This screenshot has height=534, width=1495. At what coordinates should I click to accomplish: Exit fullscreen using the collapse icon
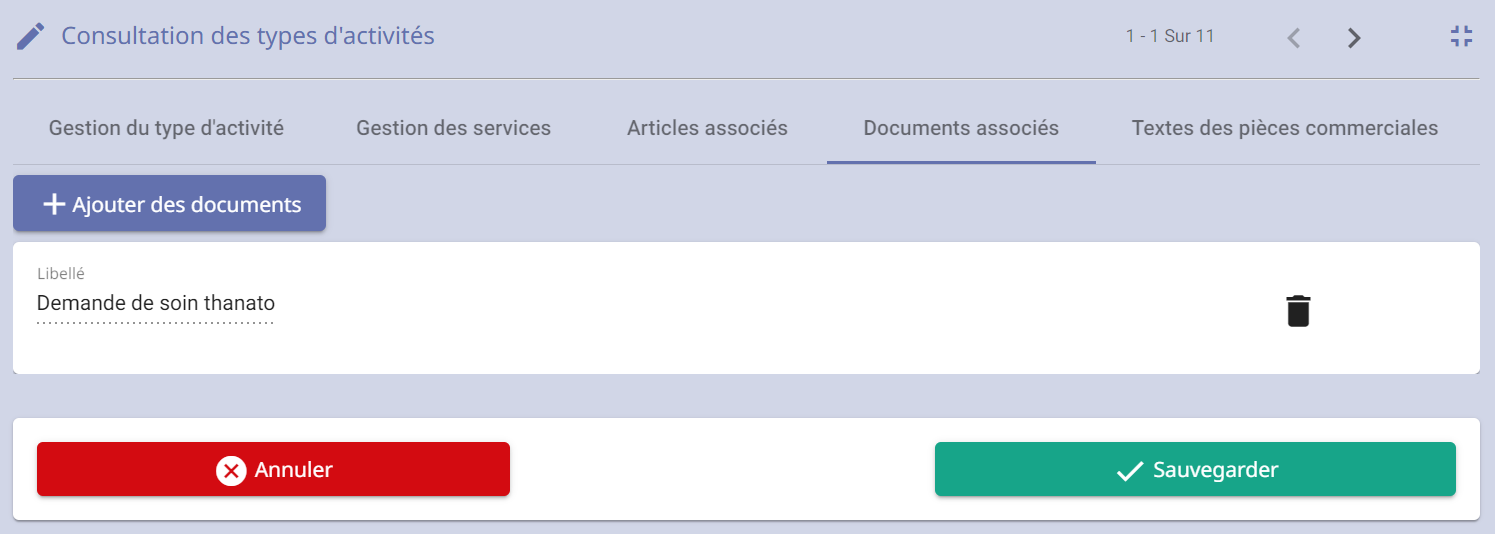tap(1461, 37)
